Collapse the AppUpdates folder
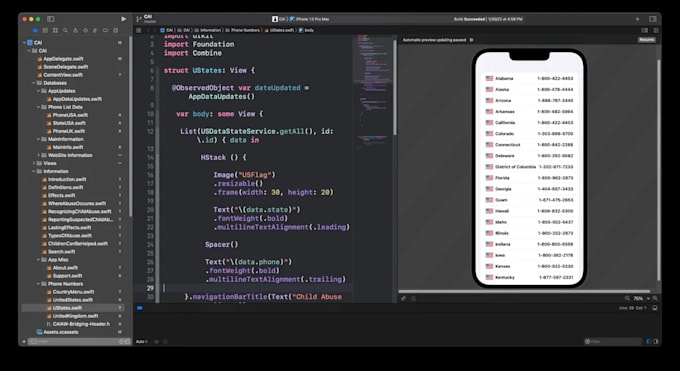This screenshot has height=371, width=680. [39, 91]
